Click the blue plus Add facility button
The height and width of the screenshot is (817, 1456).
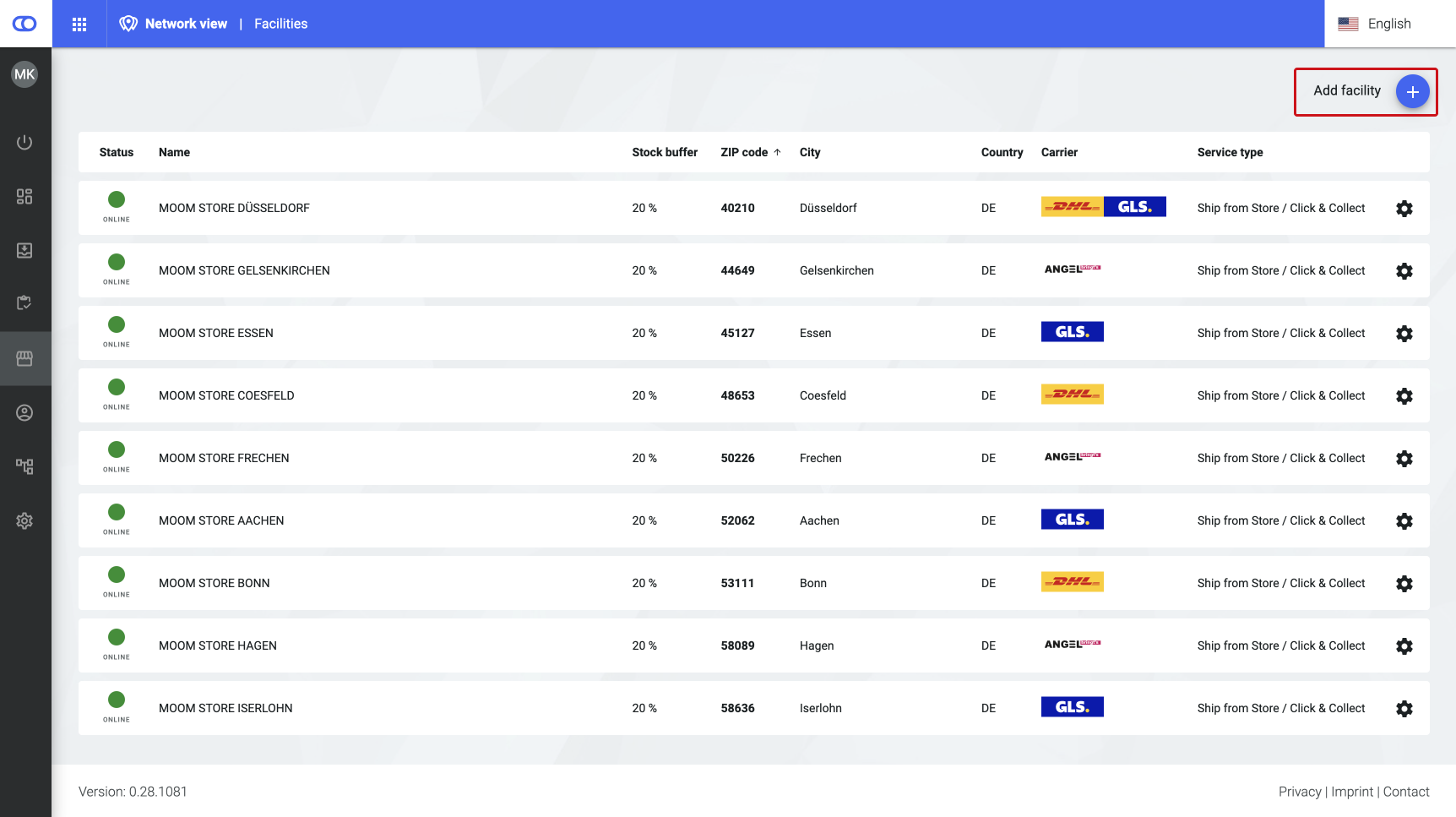click(x=1412, y=91)
